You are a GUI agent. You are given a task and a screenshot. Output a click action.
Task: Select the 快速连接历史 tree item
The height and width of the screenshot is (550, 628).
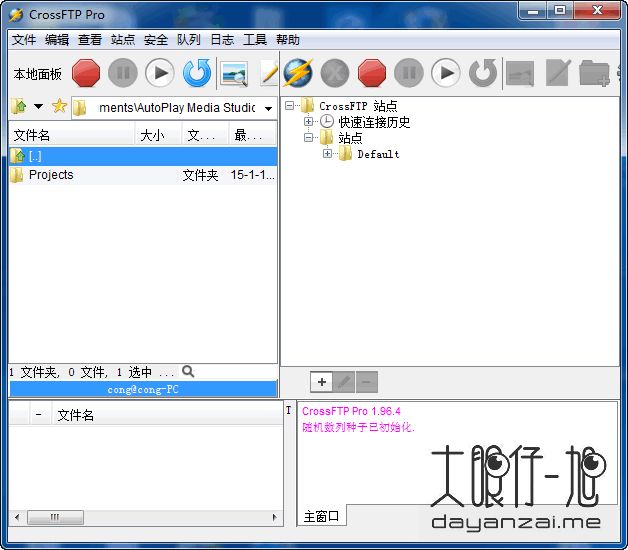[374, 122]
